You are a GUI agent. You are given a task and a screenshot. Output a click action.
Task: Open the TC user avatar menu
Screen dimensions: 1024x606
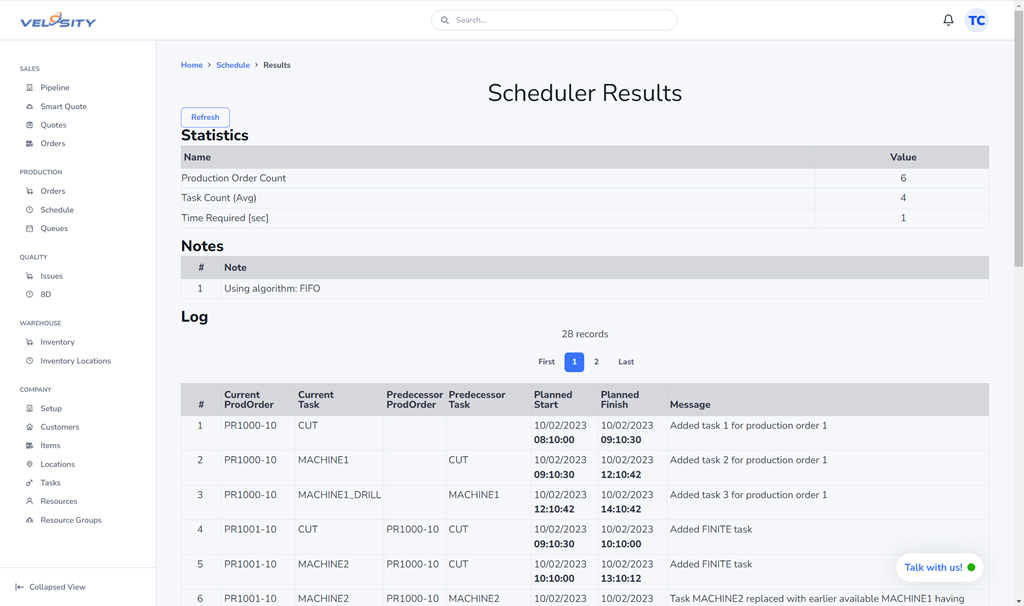pyautogui.click(x=976, y=20)
